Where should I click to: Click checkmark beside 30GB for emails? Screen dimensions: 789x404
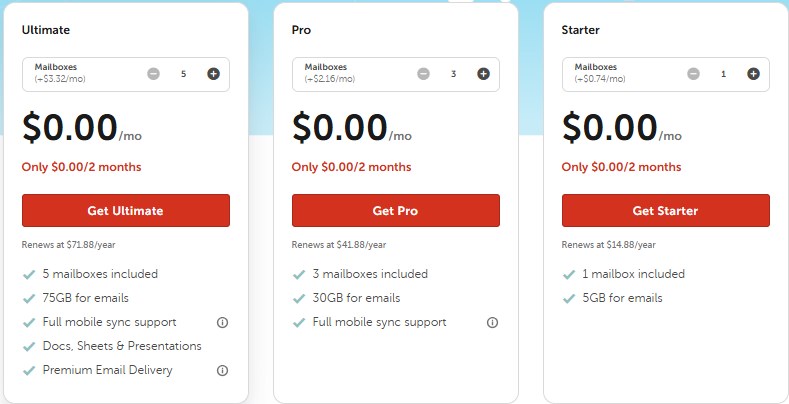[x=298, y=298]
